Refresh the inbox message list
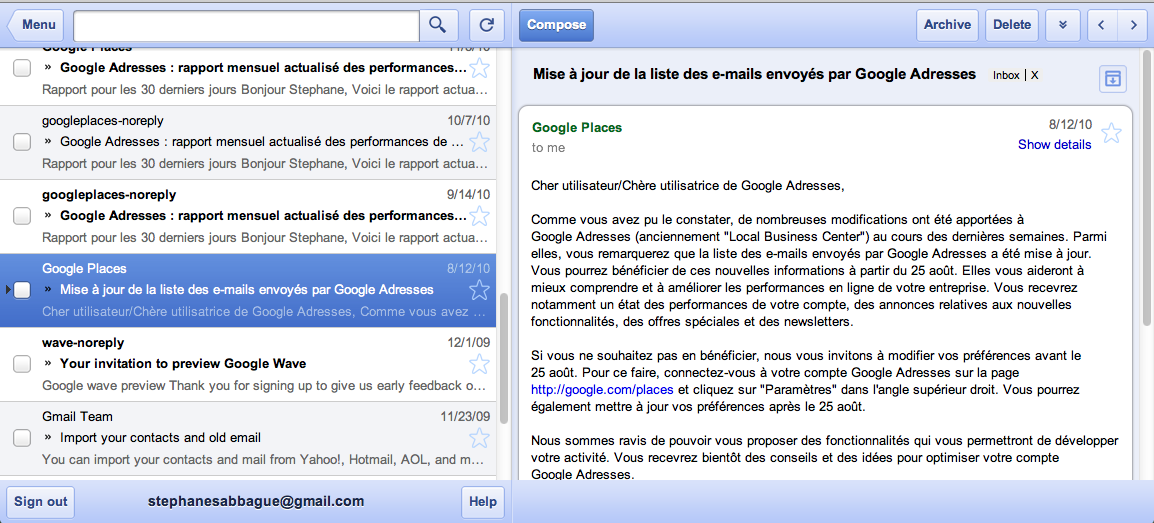Screen dimensions: 1154x523 [x=486, y=25]
